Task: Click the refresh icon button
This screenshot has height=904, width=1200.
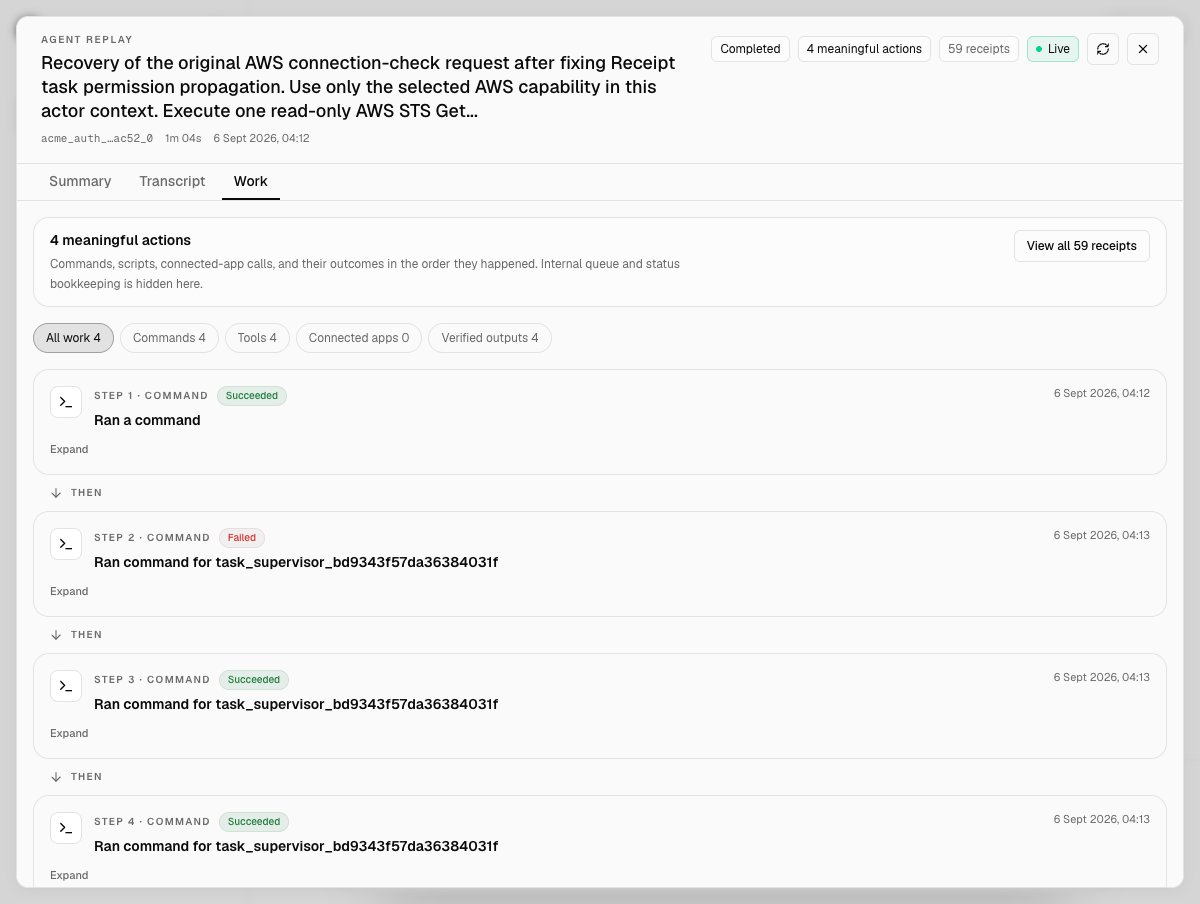Action: pos(1103,49)
